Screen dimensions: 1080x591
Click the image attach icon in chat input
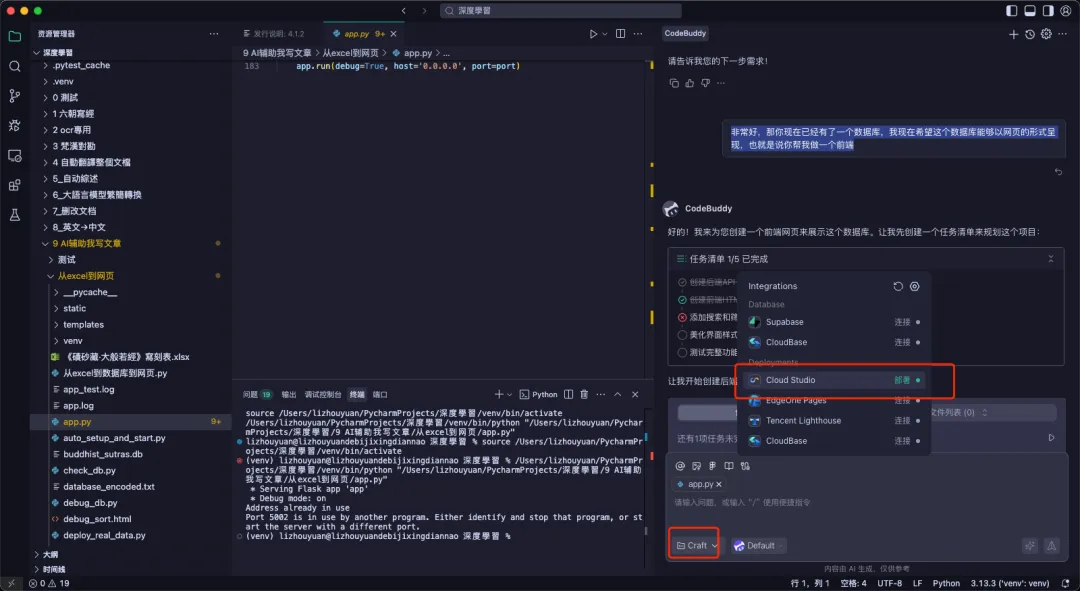[696, 466]
